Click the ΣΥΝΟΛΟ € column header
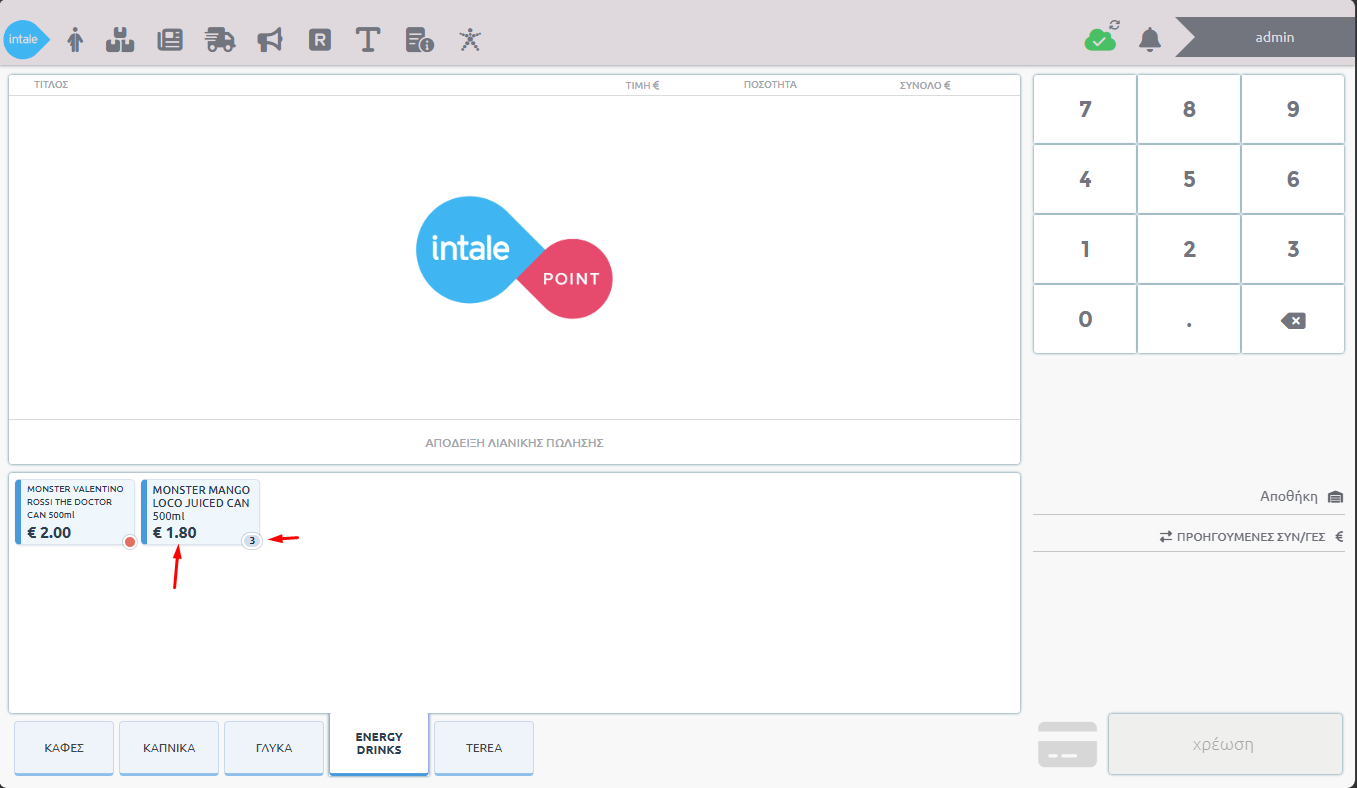The width and height of the screenshot is (1357, 788). point(925,85)
